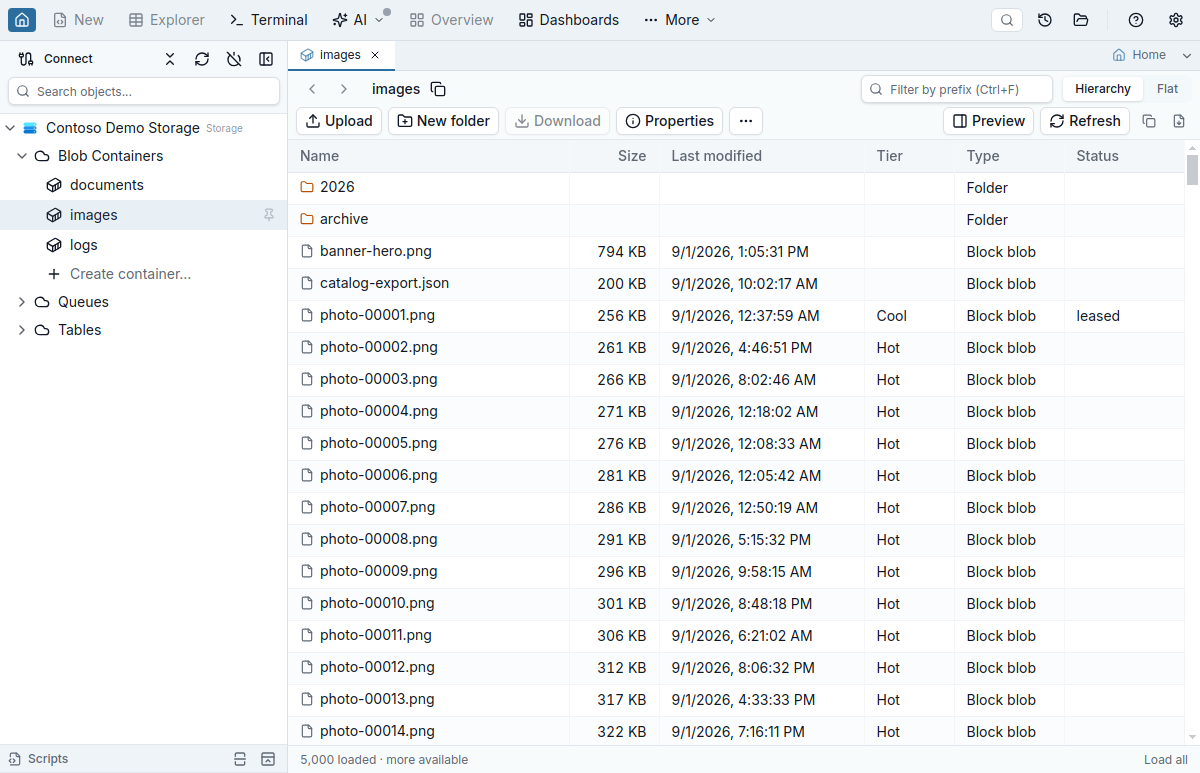Open the more actions ellipsis button

coord(746,121)
